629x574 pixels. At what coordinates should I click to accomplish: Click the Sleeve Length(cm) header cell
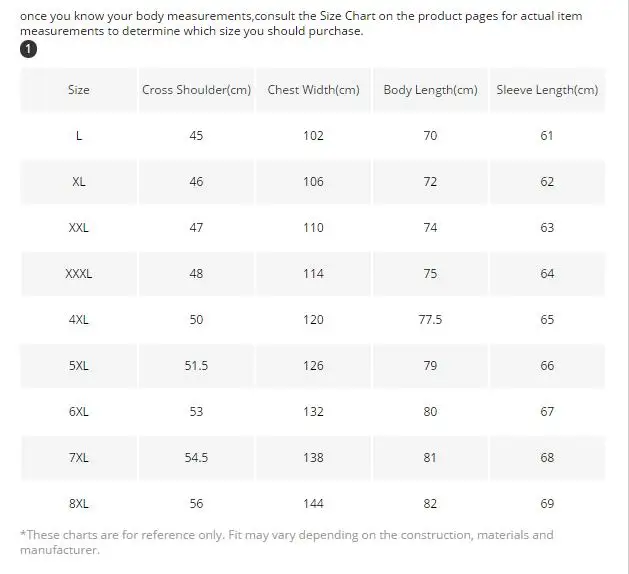tap(547, 90)
